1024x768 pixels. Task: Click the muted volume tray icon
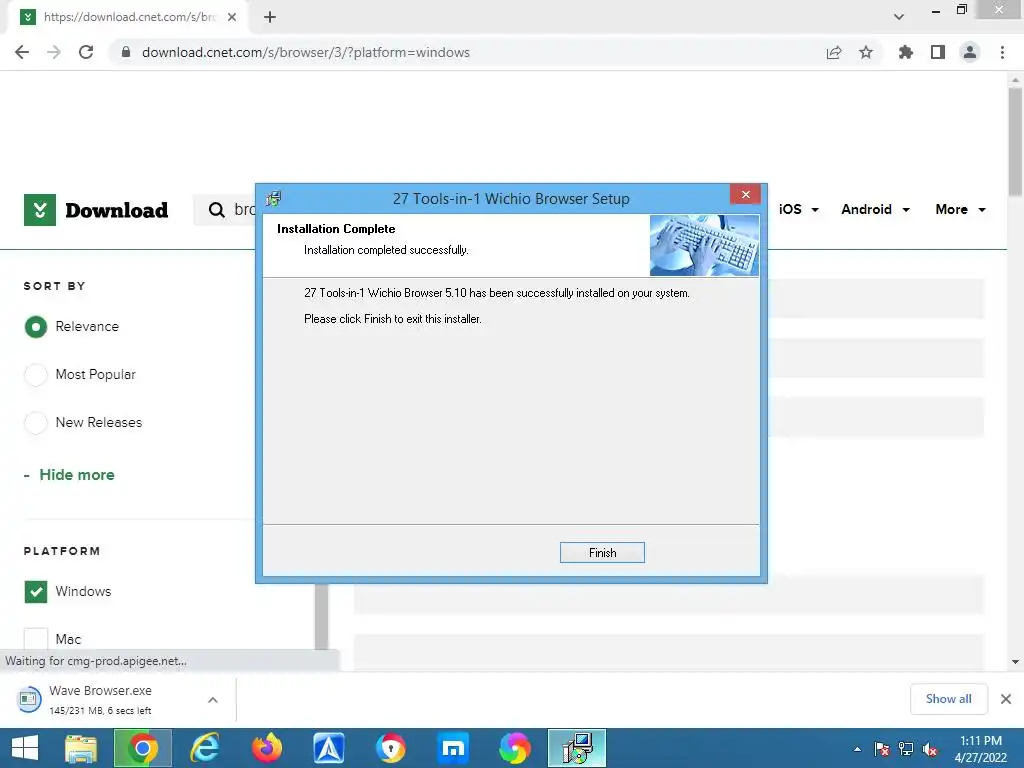click(x=930, y=749)
